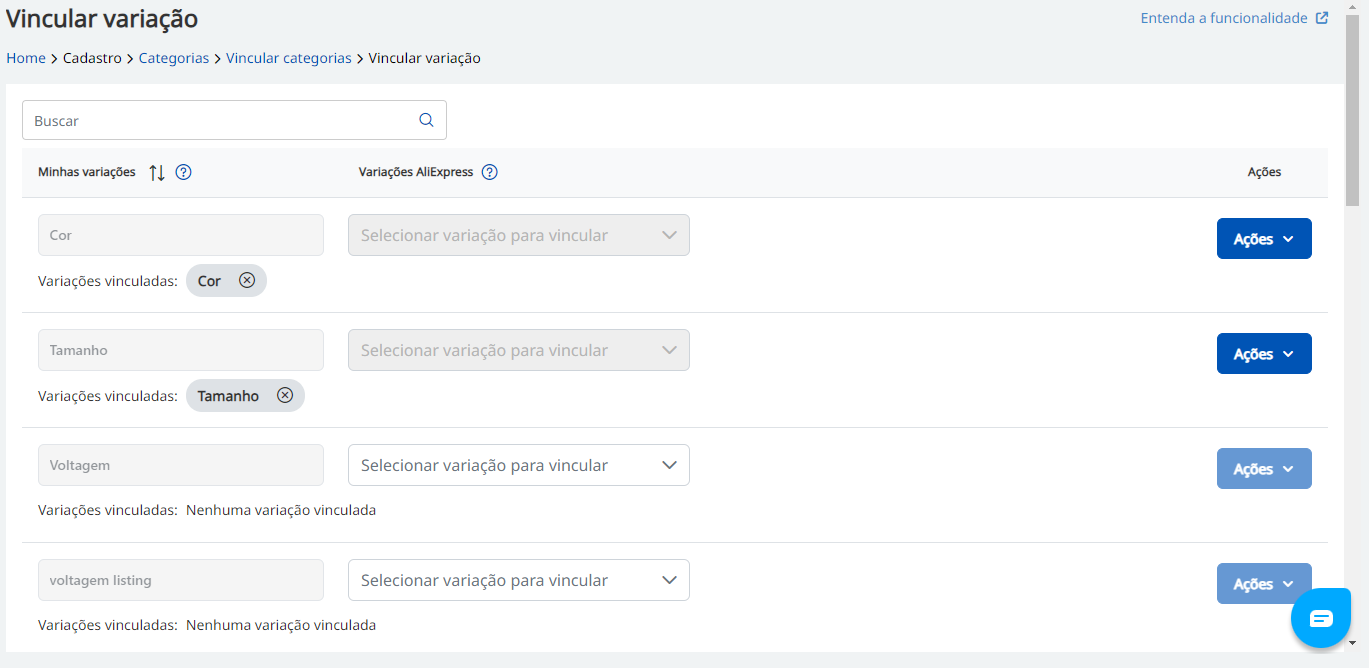Expand variation dropdown for voltagem listing
Screen dimensions: 1369x668
518,580
